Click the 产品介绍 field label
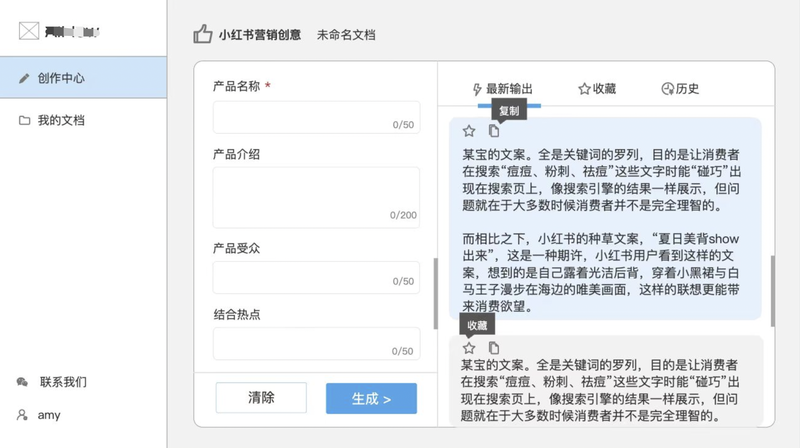Screen dimensions: 800x448 tap(237, 154)
